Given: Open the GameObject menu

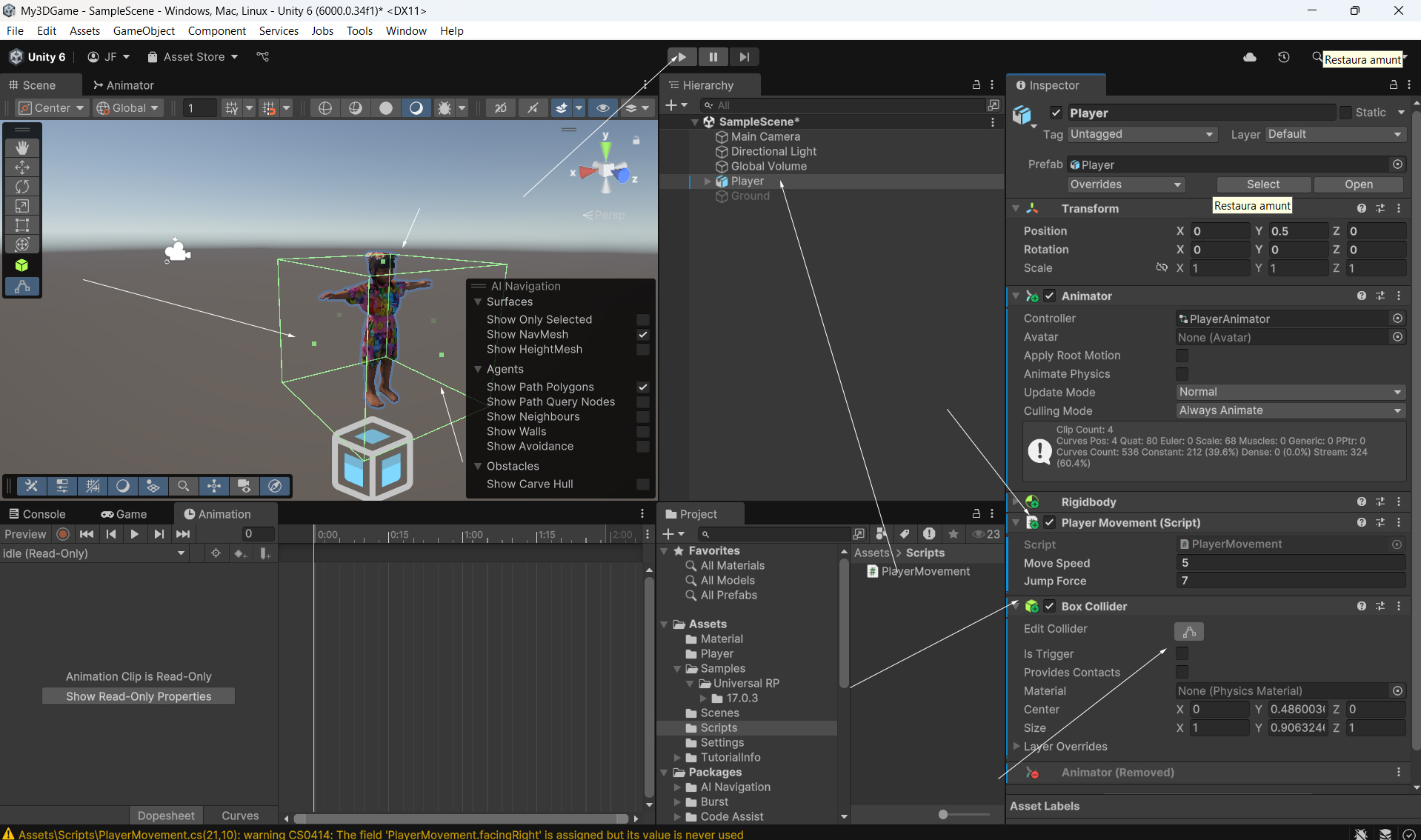Looking at the screenshot, I should [x=144, y=30].
